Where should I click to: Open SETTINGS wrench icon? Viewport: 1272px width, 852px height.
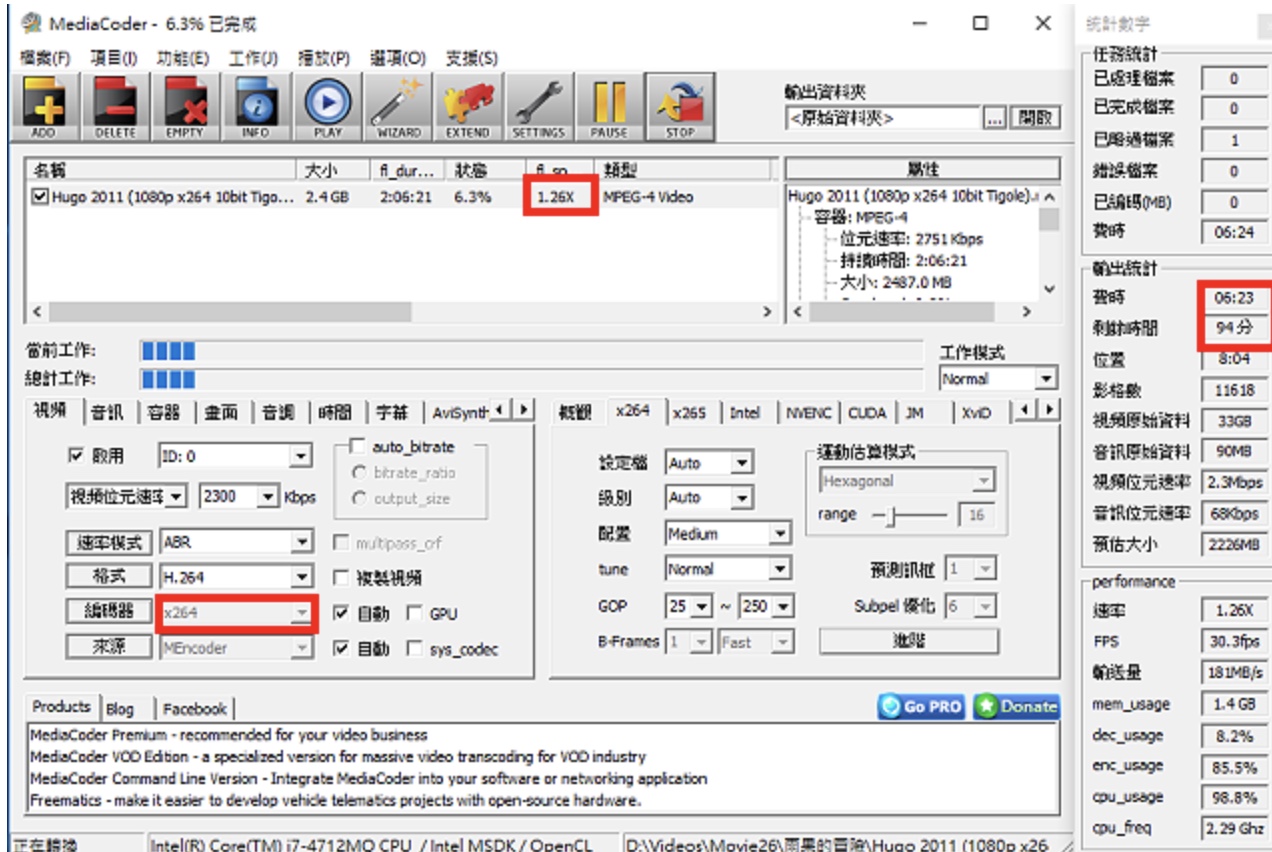click(539, 107)
